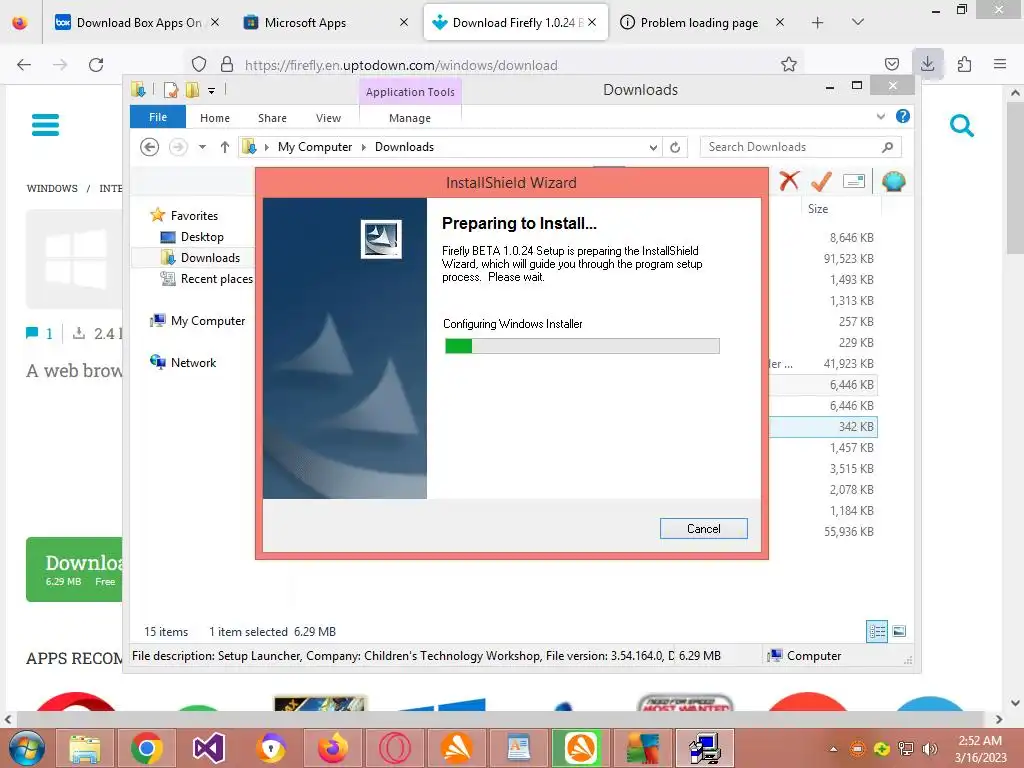Close the Download Firefly browser tab
This screenshot has height=768, width=1024.
[x=592, y=22]
